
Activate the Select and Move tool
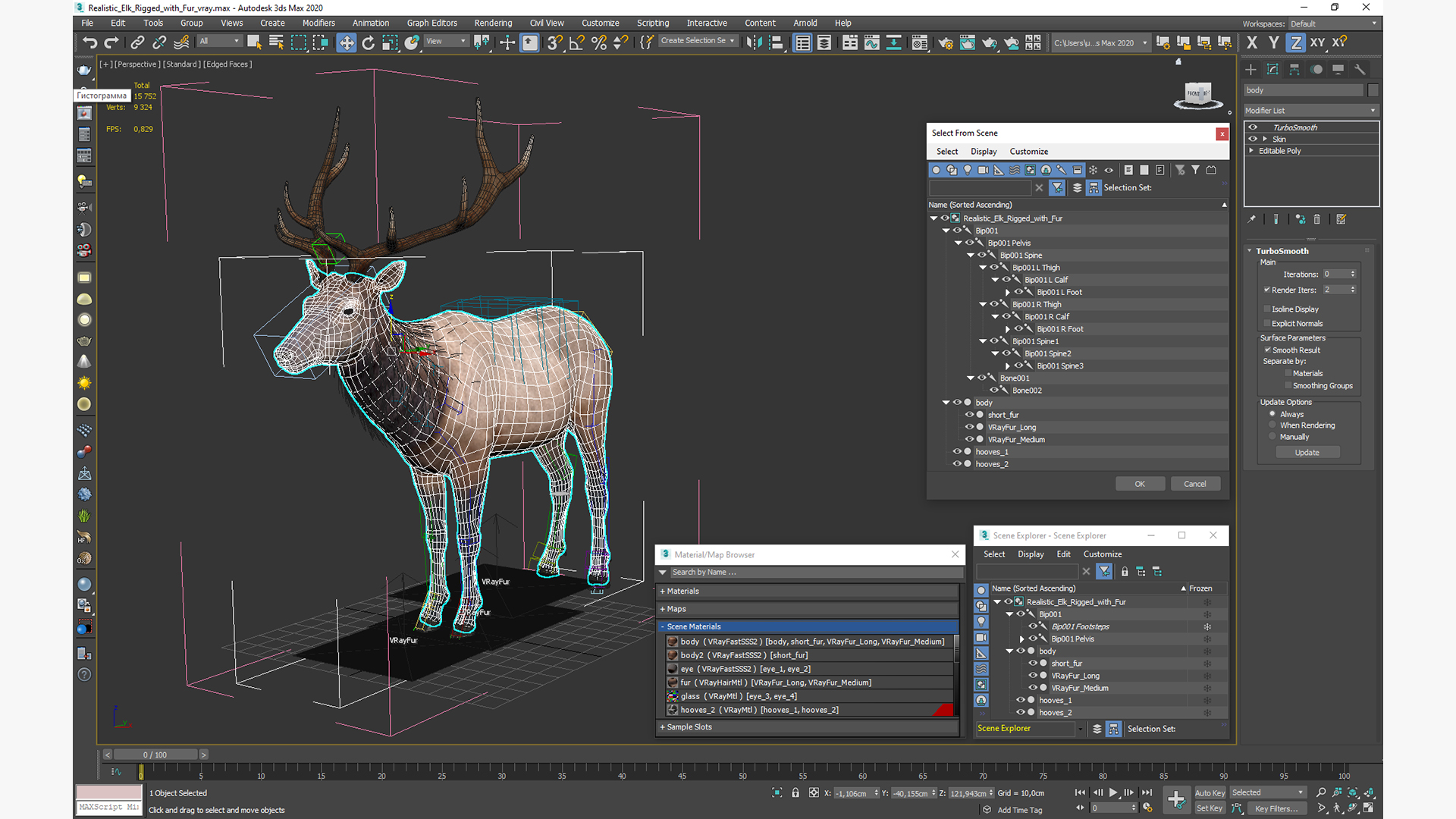click(x=347, y=42)
